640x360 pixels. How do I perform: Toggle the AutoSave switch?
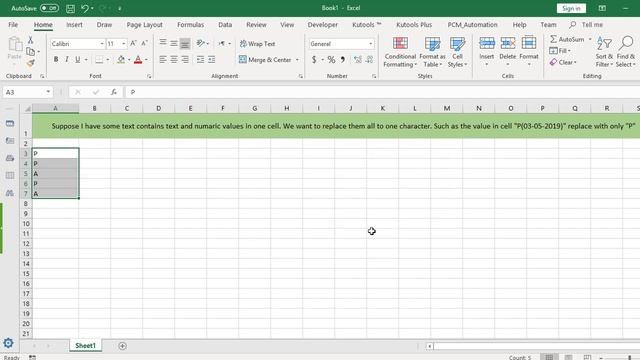tap(49, 8)
